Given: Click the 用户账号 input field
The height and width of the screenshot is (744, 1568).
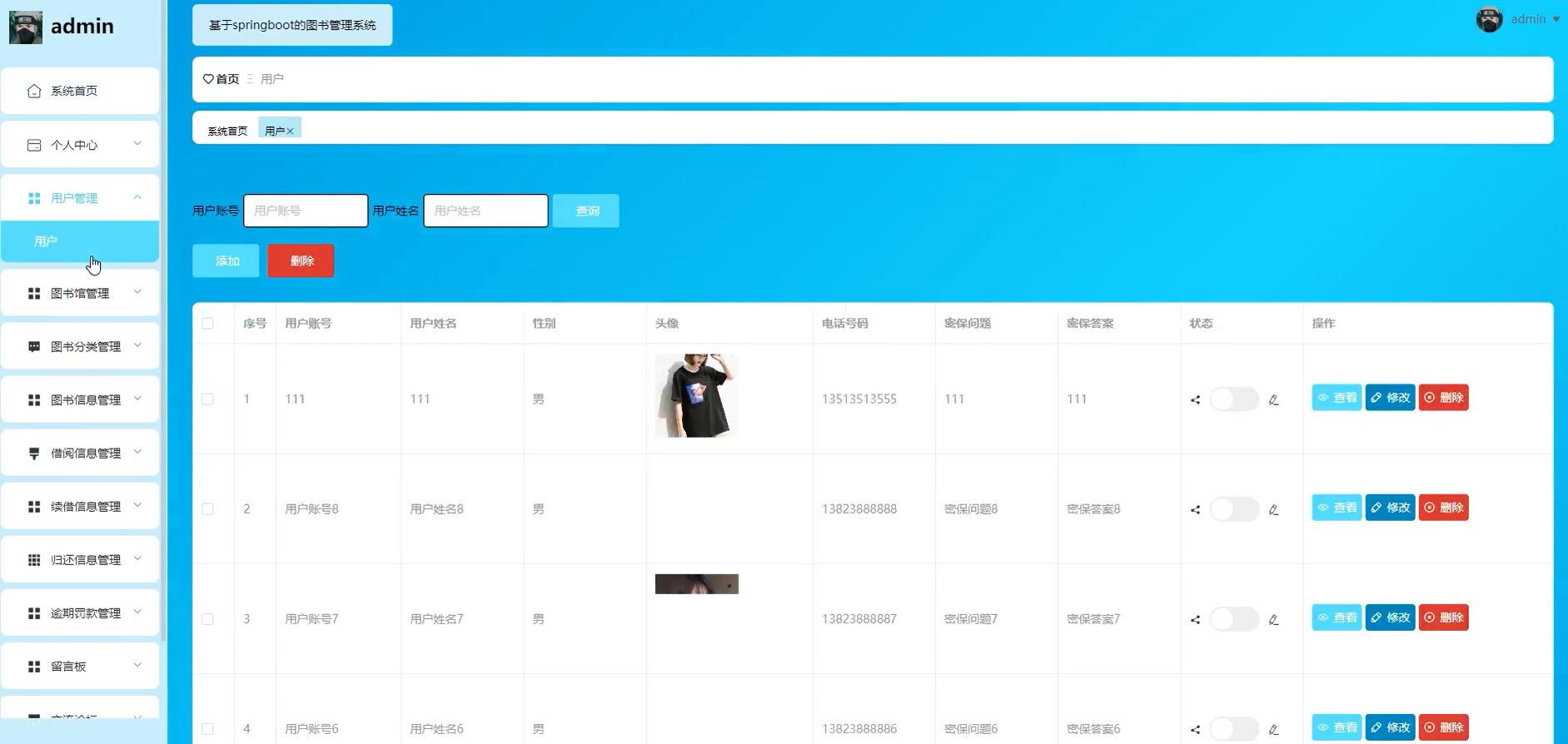Looking at the screenshot, I should 306,211.
